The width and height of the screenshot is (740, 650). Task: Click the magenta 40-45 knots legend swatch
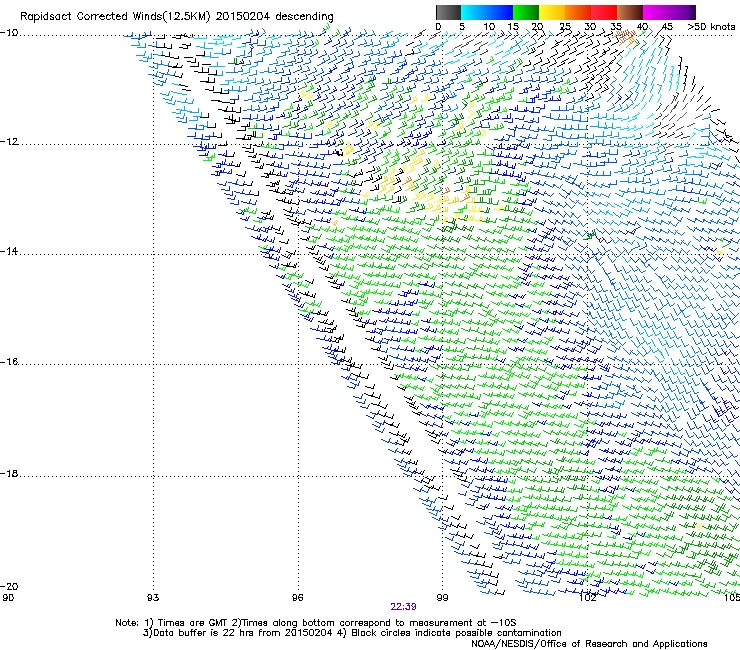pyautogui.click(x=656, y=12)
